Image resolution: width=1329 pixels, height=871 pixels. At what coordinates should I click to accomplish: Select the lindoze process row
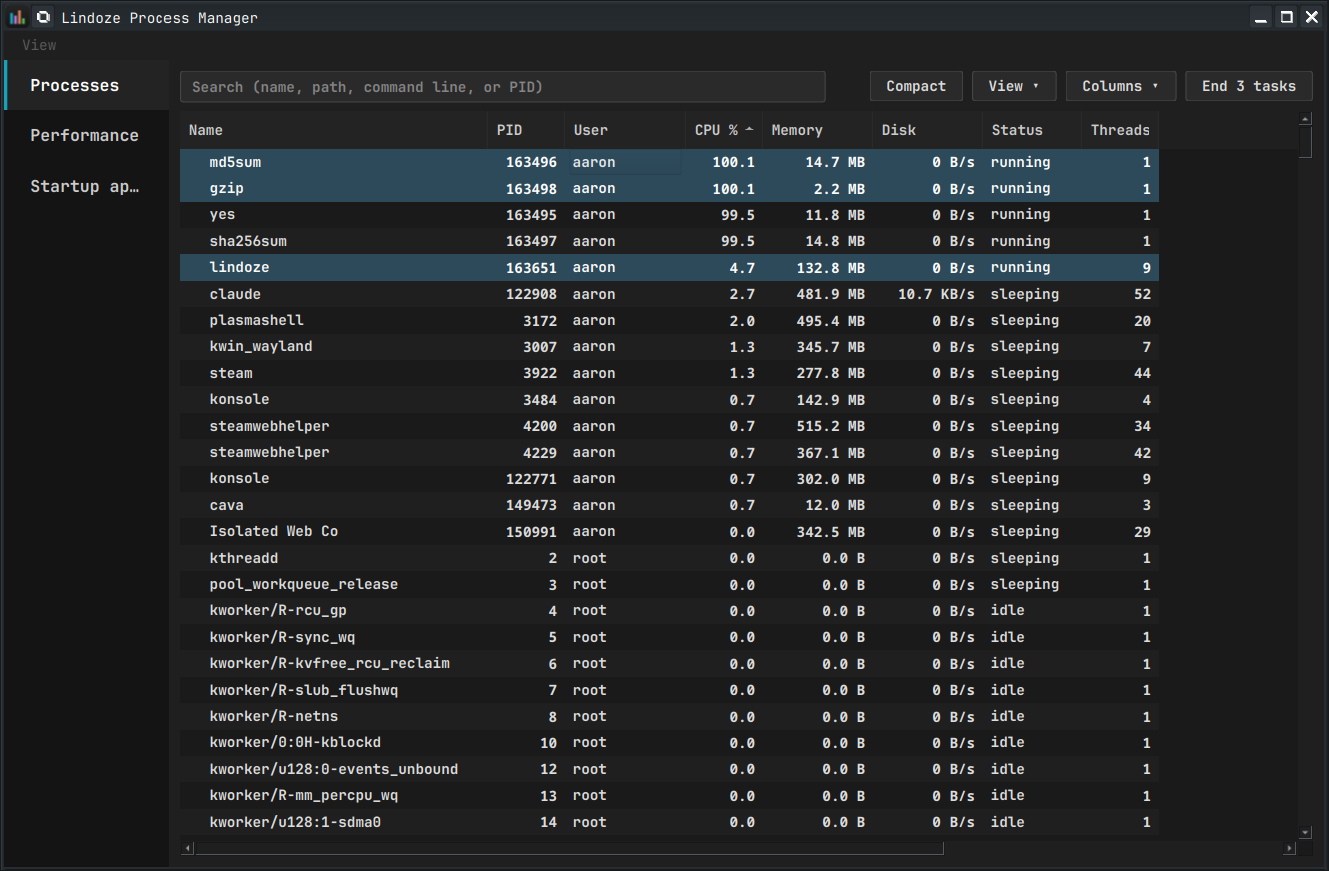pos(669,267)
